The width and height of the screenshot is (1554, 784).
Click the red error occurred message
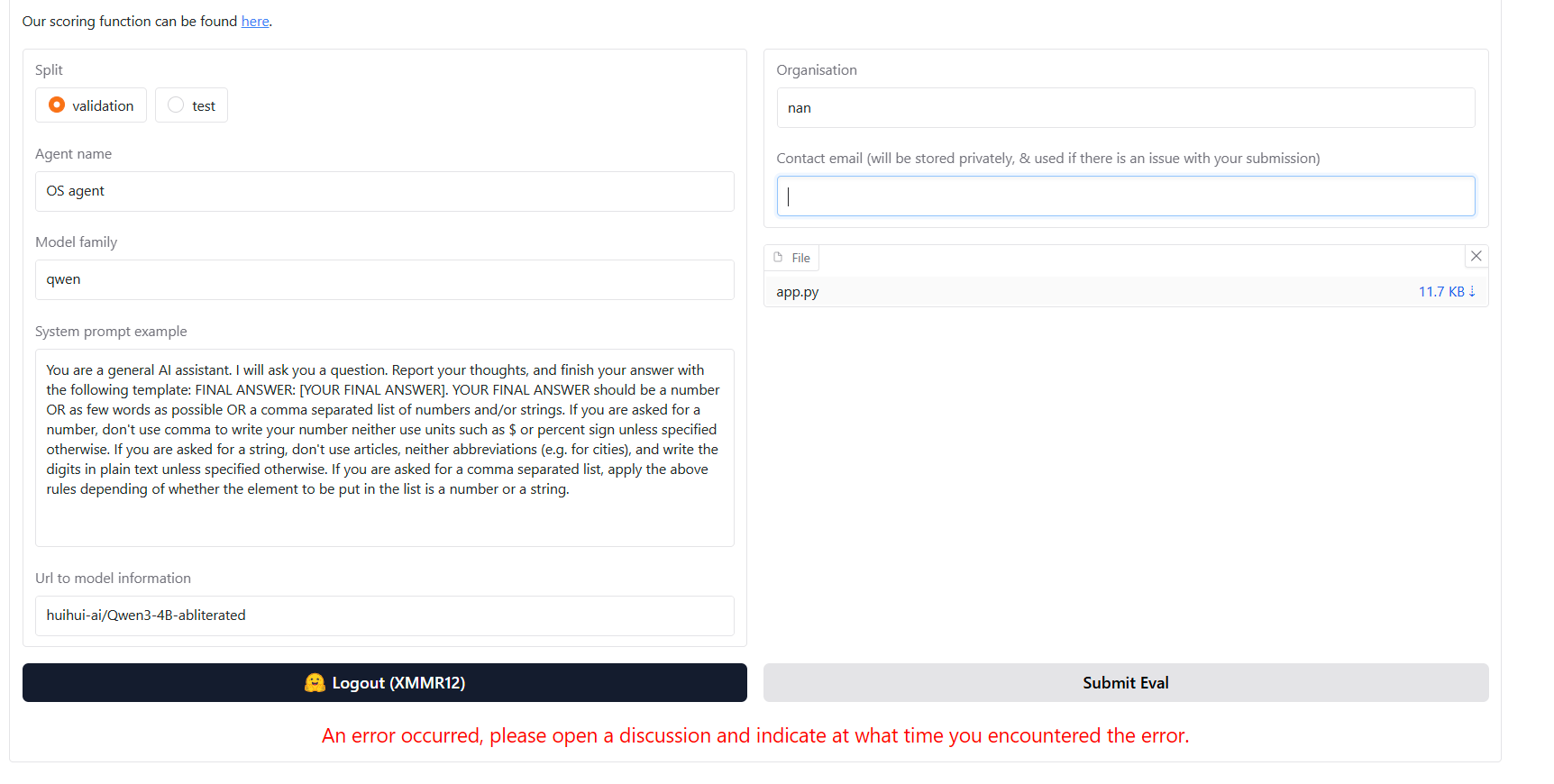coord(755,736)
